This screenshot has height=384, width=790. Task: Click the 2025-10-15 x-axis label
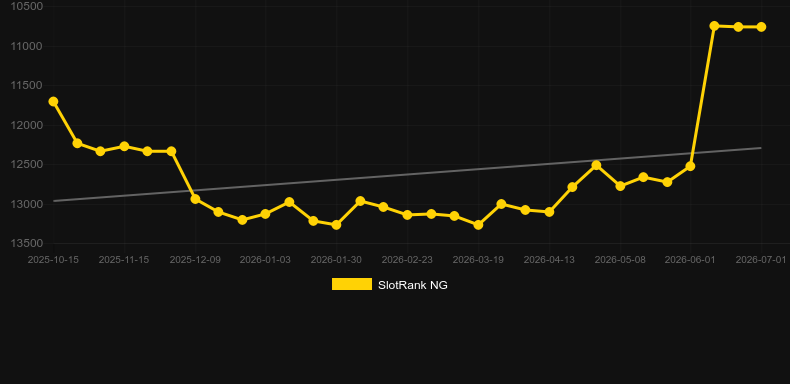53,260
